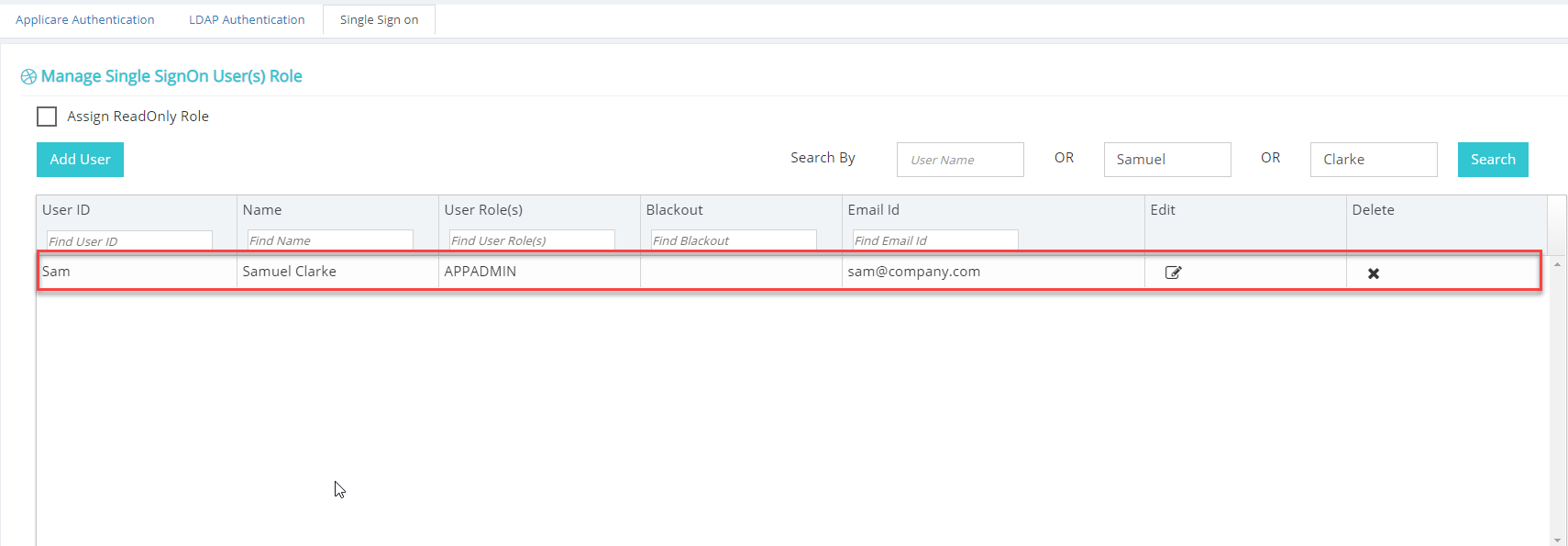Sort by the Email Id column header
This screenshot has height=546, width=1568.
tap(874, 210)
